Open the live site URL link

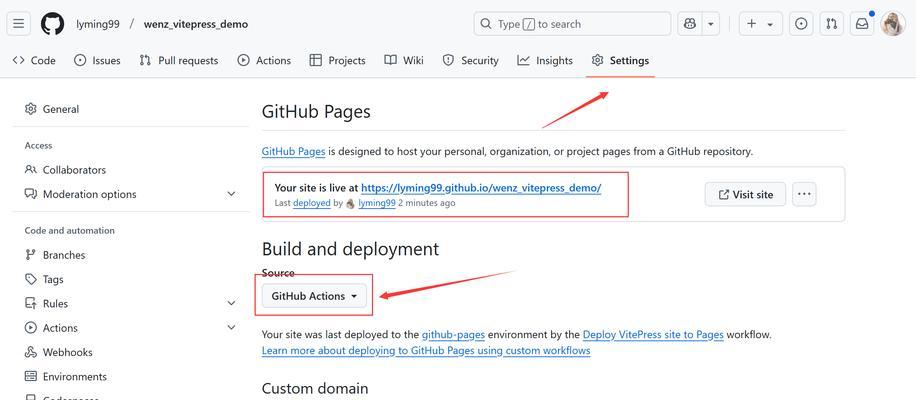tap(481, 188)
